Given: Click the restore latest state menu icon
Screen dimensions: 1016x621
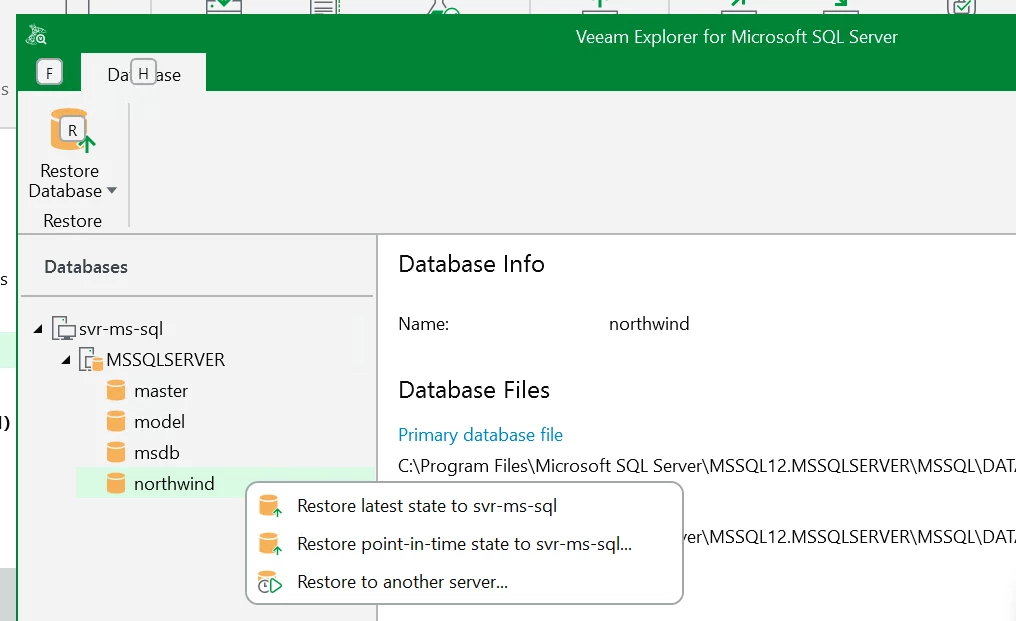Looking at the screenshot, I should pyautogui.click(x=270, y=506).
